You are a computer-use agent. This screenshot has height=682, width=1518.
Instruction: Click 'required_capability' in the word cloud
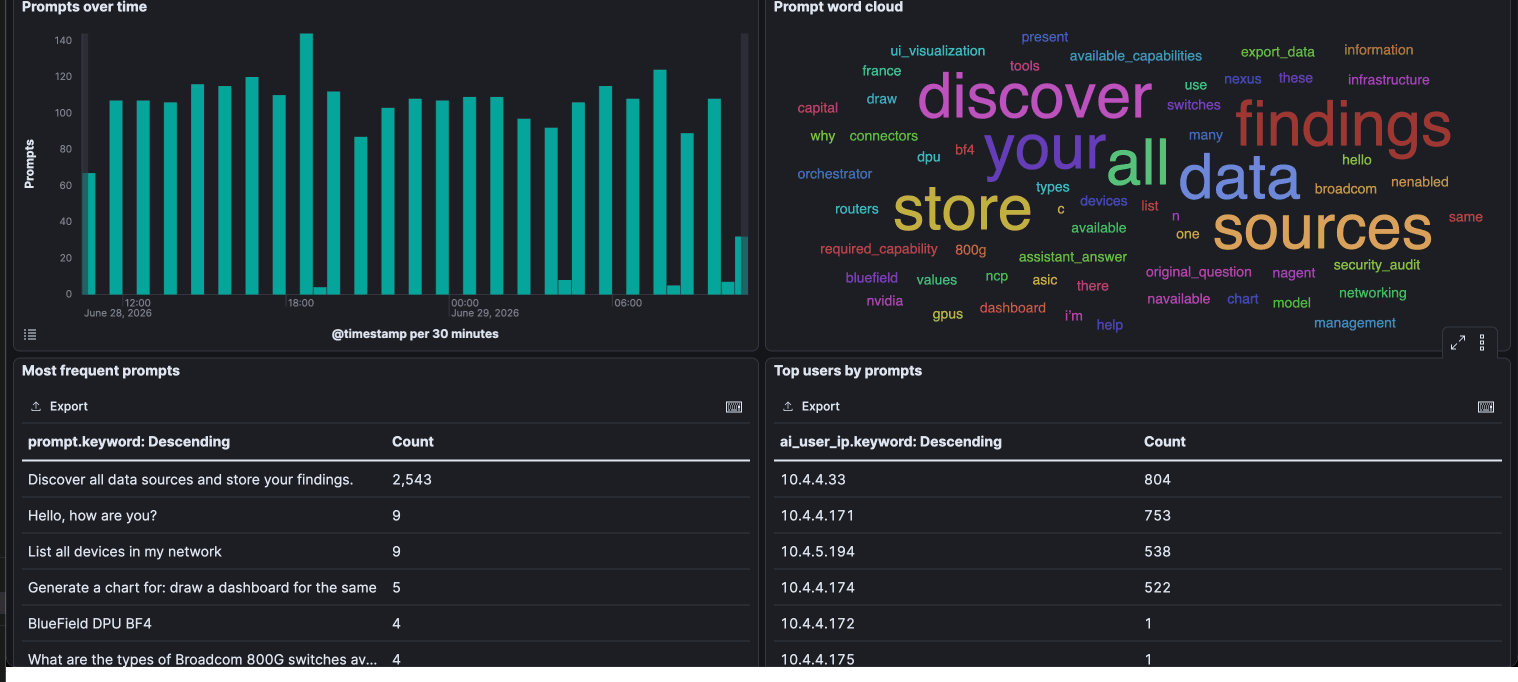click(x=879, y=249)
